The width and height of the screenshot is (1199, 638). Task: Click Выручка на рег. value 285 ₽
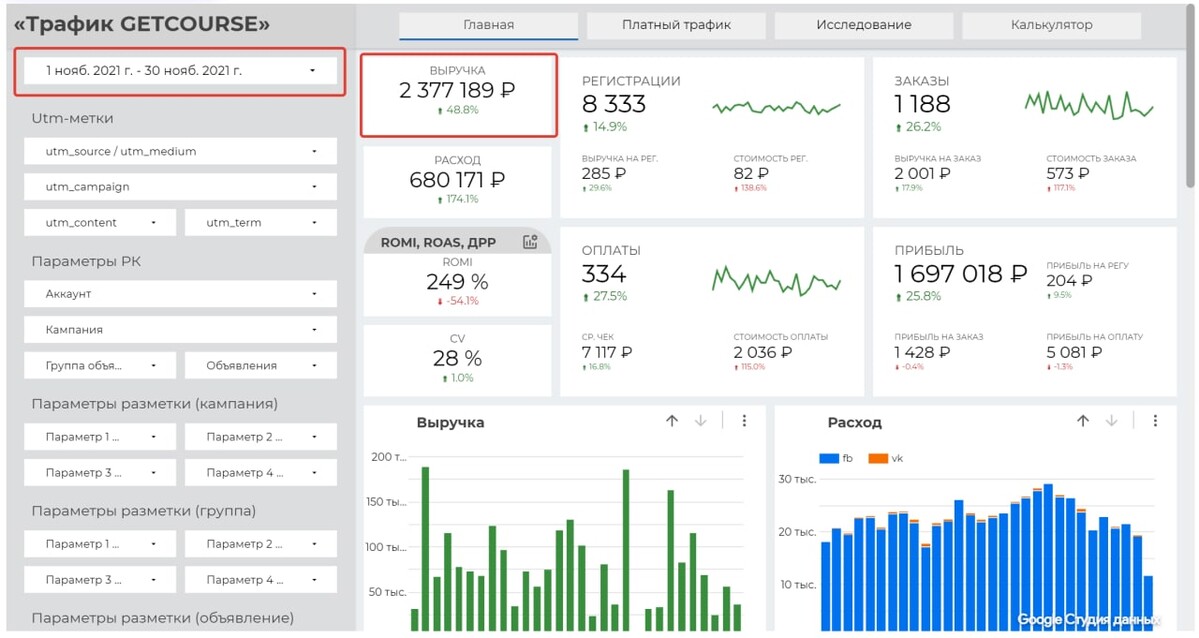[x=603, y=174]
